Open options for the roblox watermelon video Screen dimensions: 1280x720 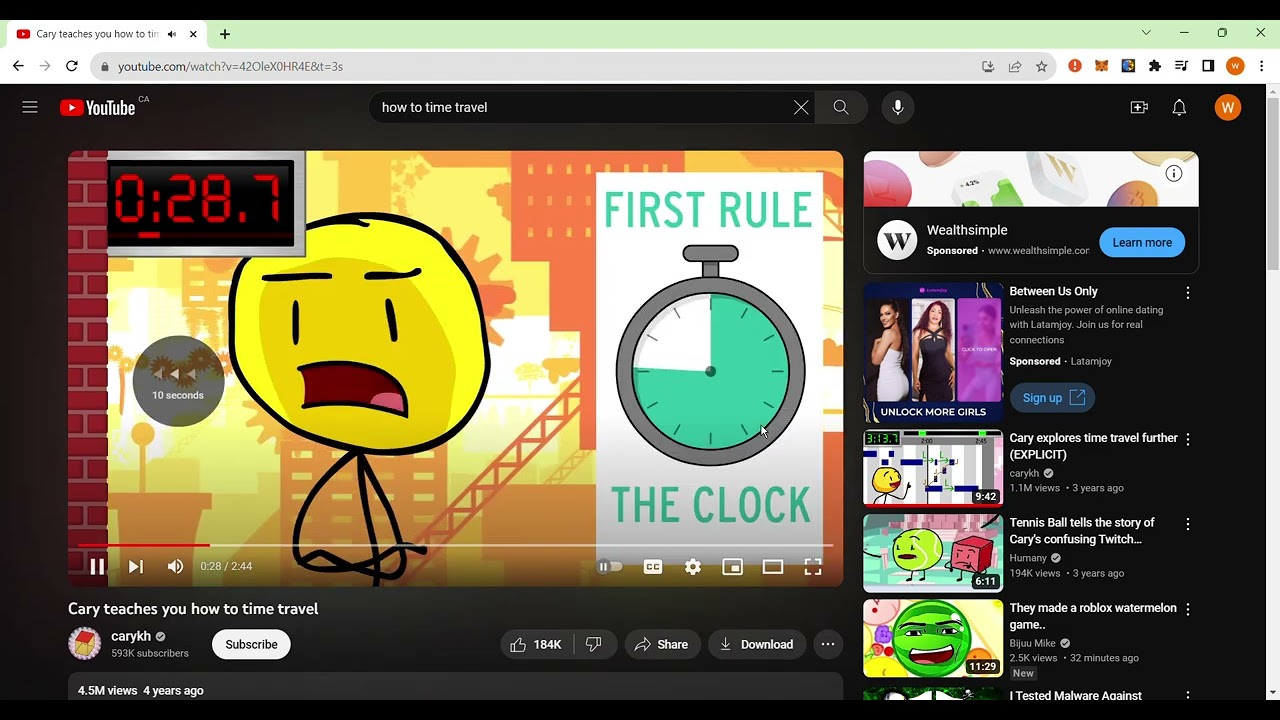1188,610
